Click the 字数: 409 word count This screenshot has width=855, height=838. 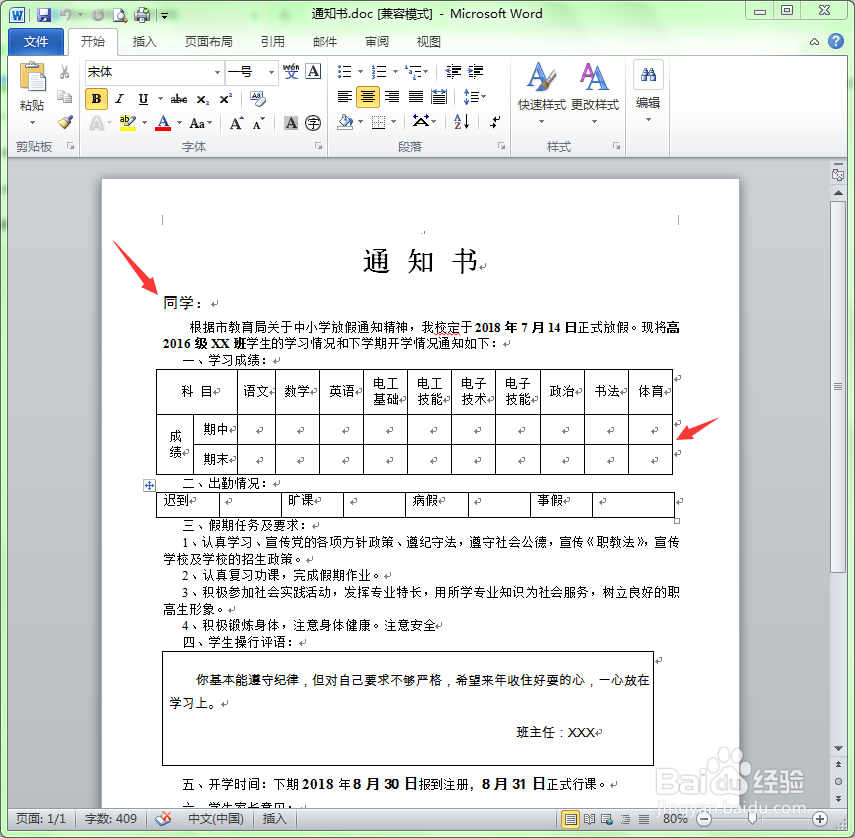[x=111, y=818]
